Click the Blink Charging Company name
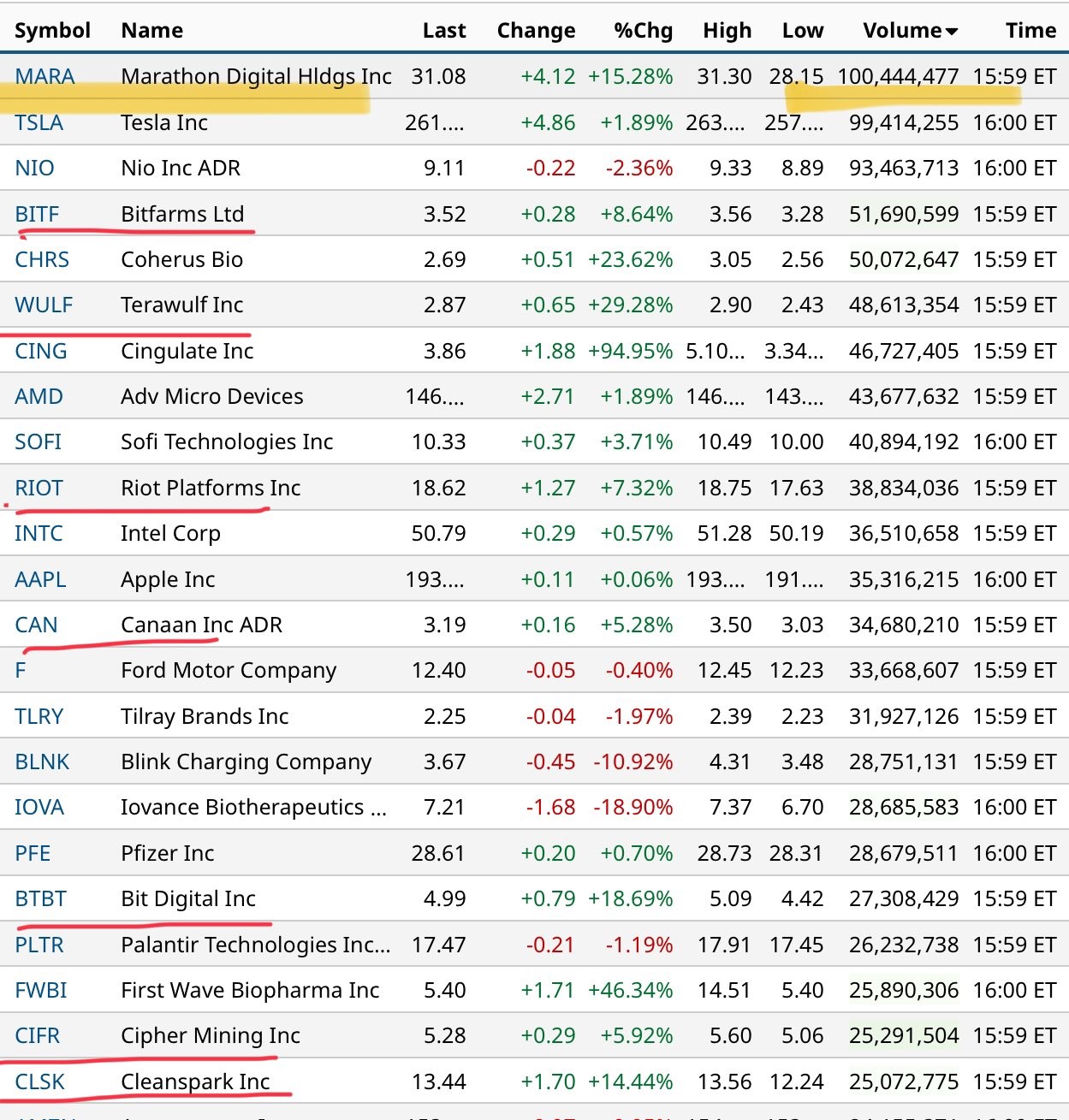The image size is (1069, 1120). click(246, 761)
